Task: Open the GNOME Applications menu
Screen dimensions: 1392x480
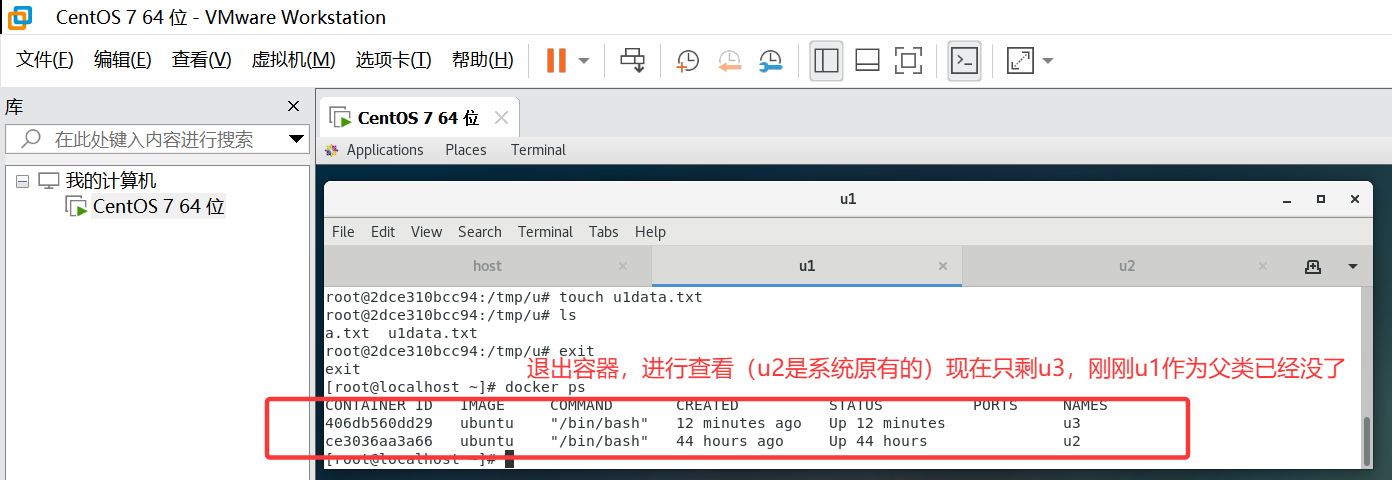Action: 385,150
